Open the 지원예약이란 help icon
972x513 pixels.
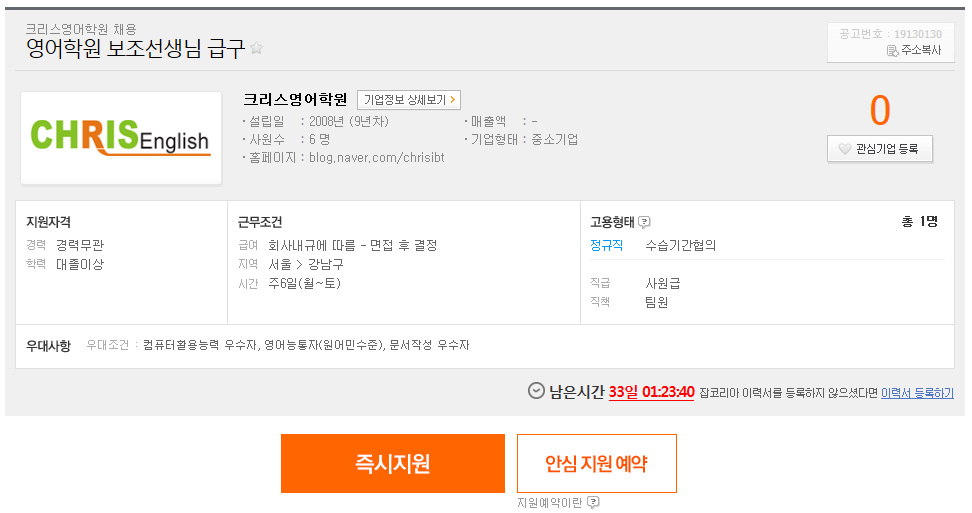(x=593, y=502)
